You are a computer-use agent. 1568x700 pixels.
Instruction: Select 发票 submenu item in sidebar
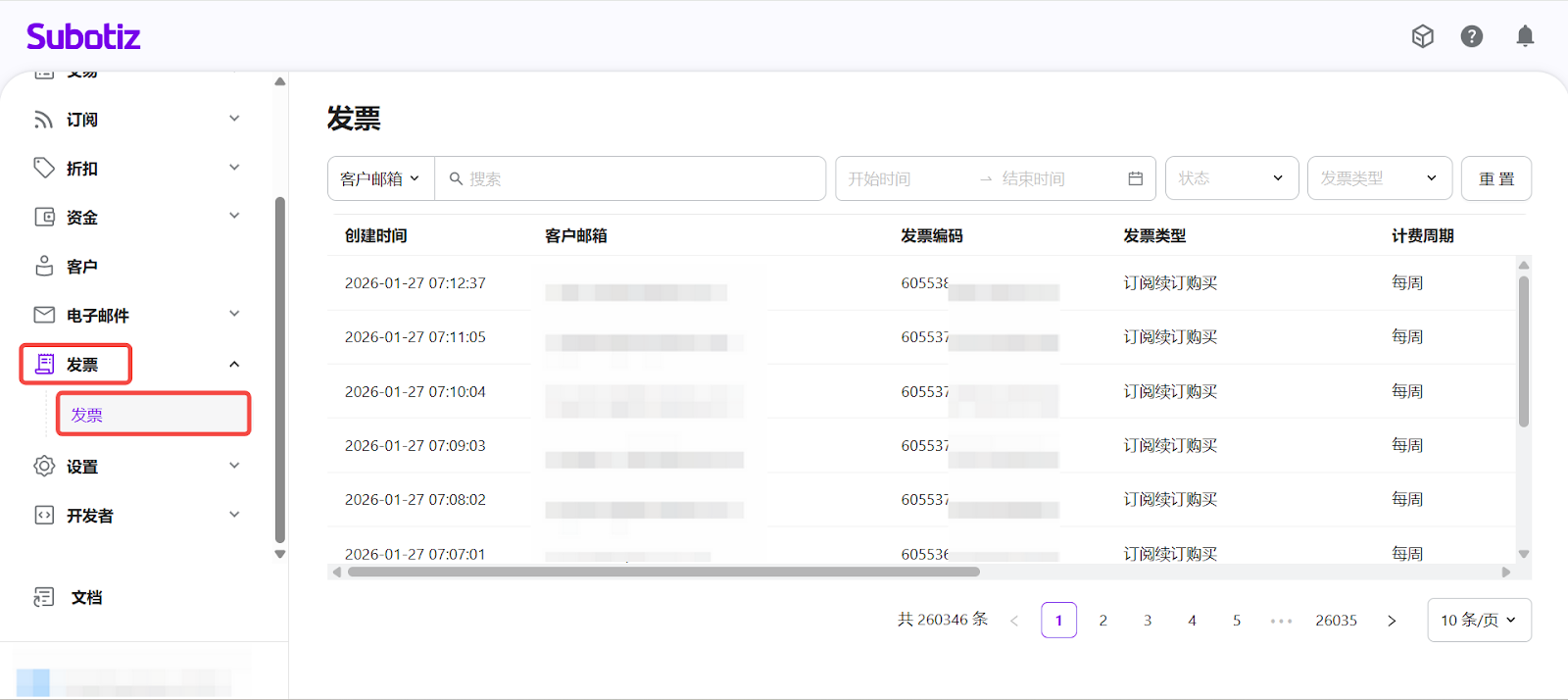pos(152,415)
